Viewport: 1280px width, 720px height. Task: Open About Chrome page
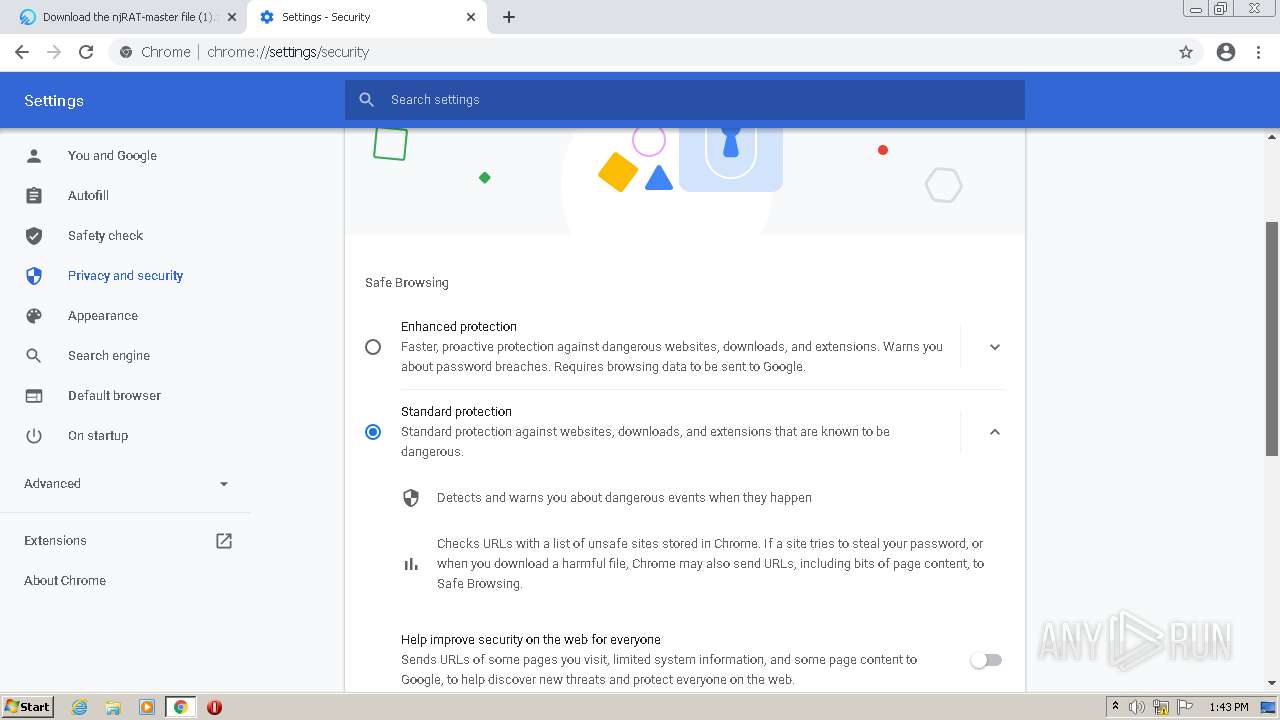click(65, 580)
